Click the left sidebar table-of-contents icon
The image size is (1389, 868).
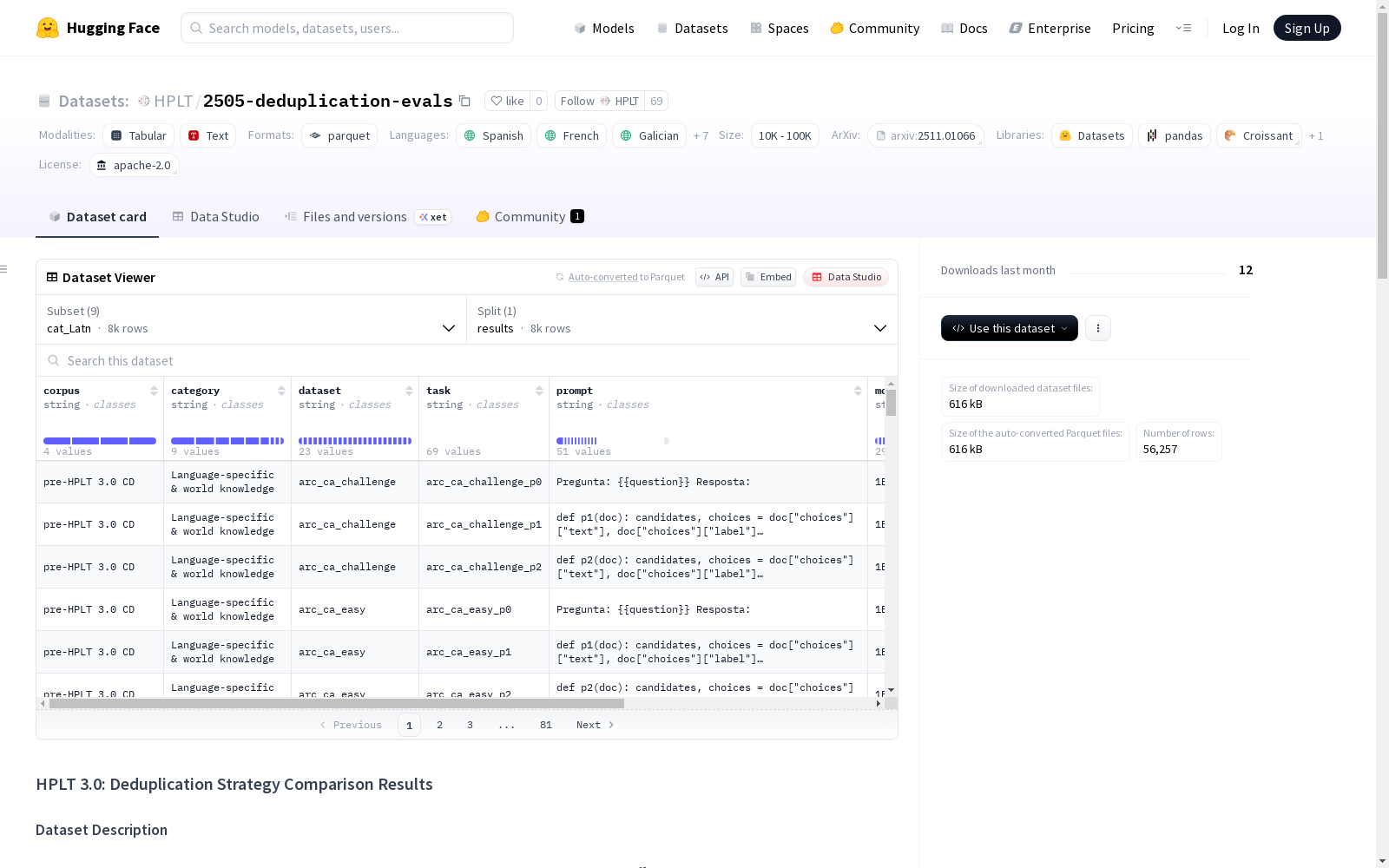(x=3, y=269)
